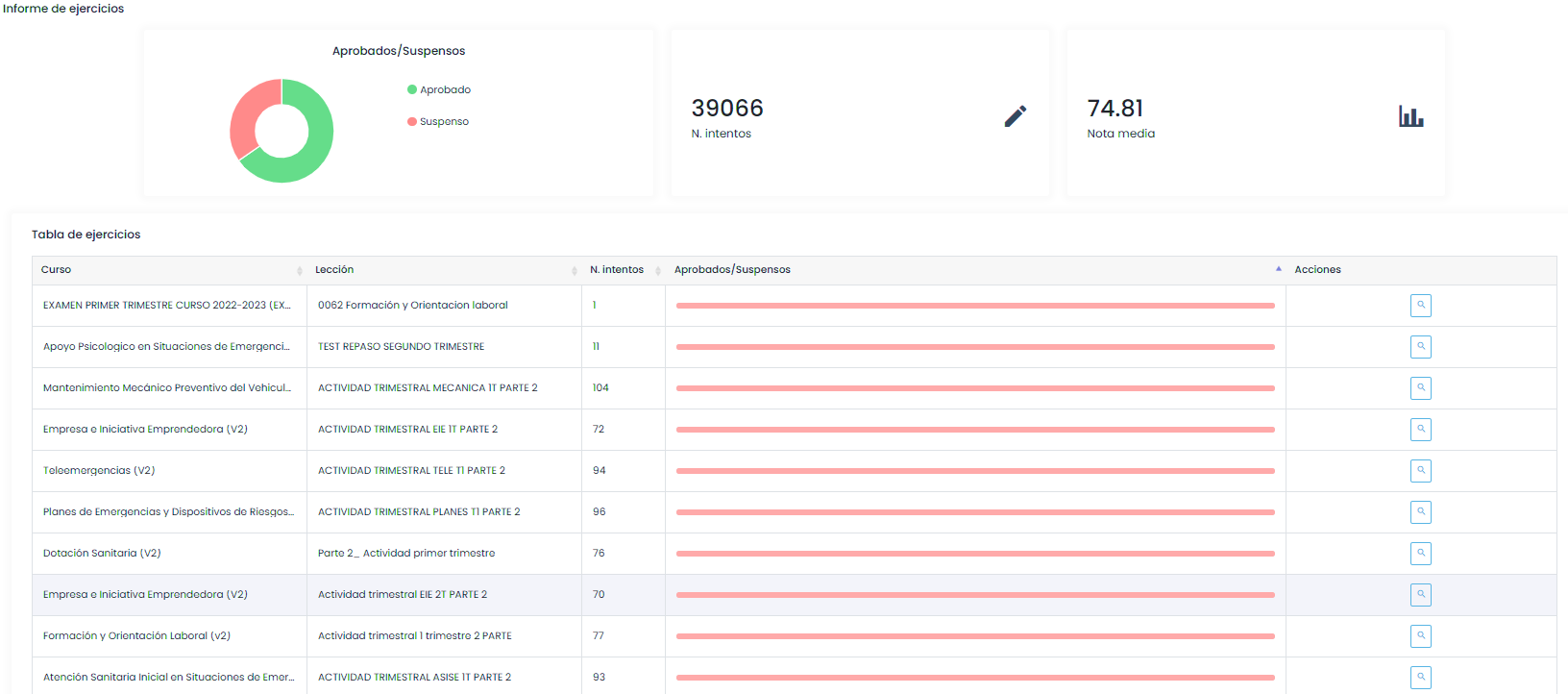
Task: Toggle the Suspenso legend item in chart
Action: click(x=444, y=122)
